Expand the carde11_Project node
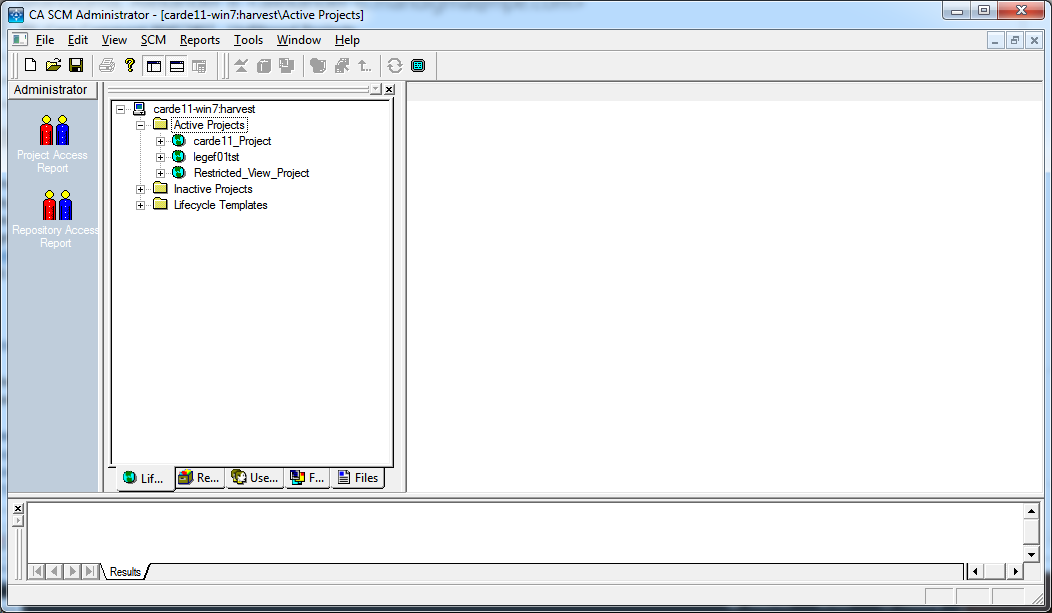 pyautogui.click(x=160, y=142)
